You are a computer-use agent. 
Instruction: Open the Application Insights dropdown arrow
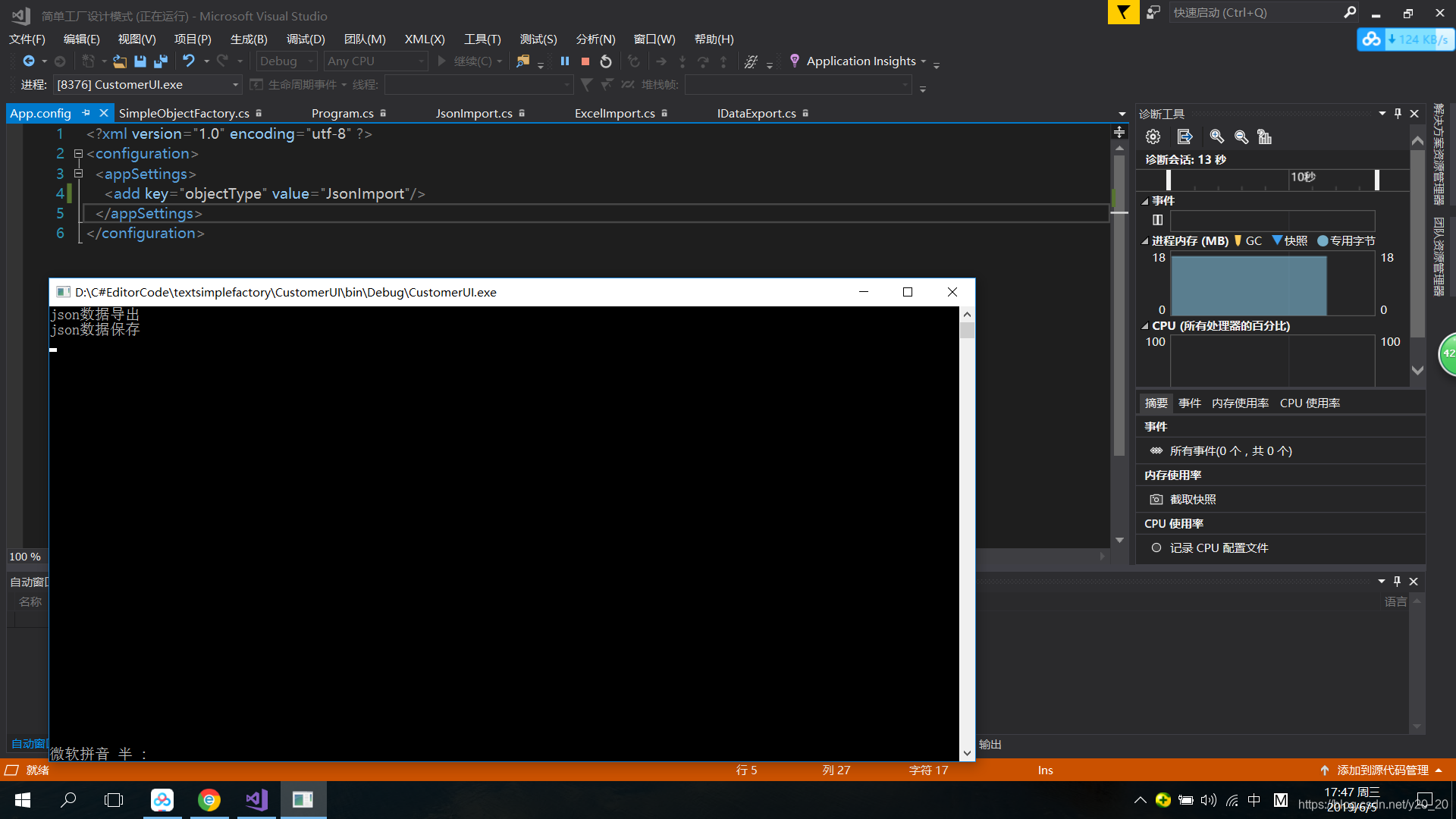[924, 61]
